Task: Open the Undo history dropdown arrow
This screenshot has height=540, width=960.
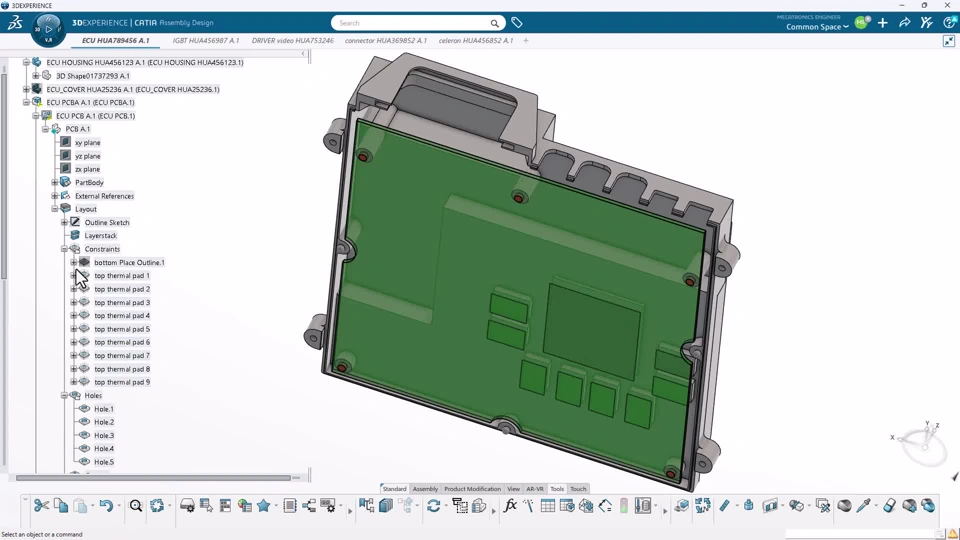Action: click(119, 506)
